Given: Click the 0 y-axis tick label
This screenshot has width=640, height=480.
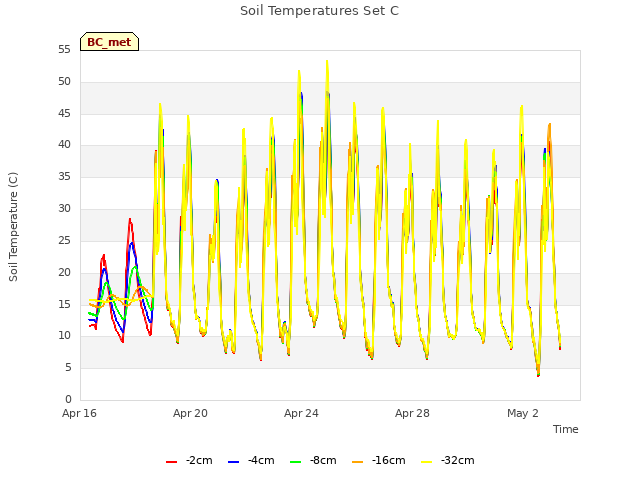Looking at the screenshot, I should click(x=68, y=399).
